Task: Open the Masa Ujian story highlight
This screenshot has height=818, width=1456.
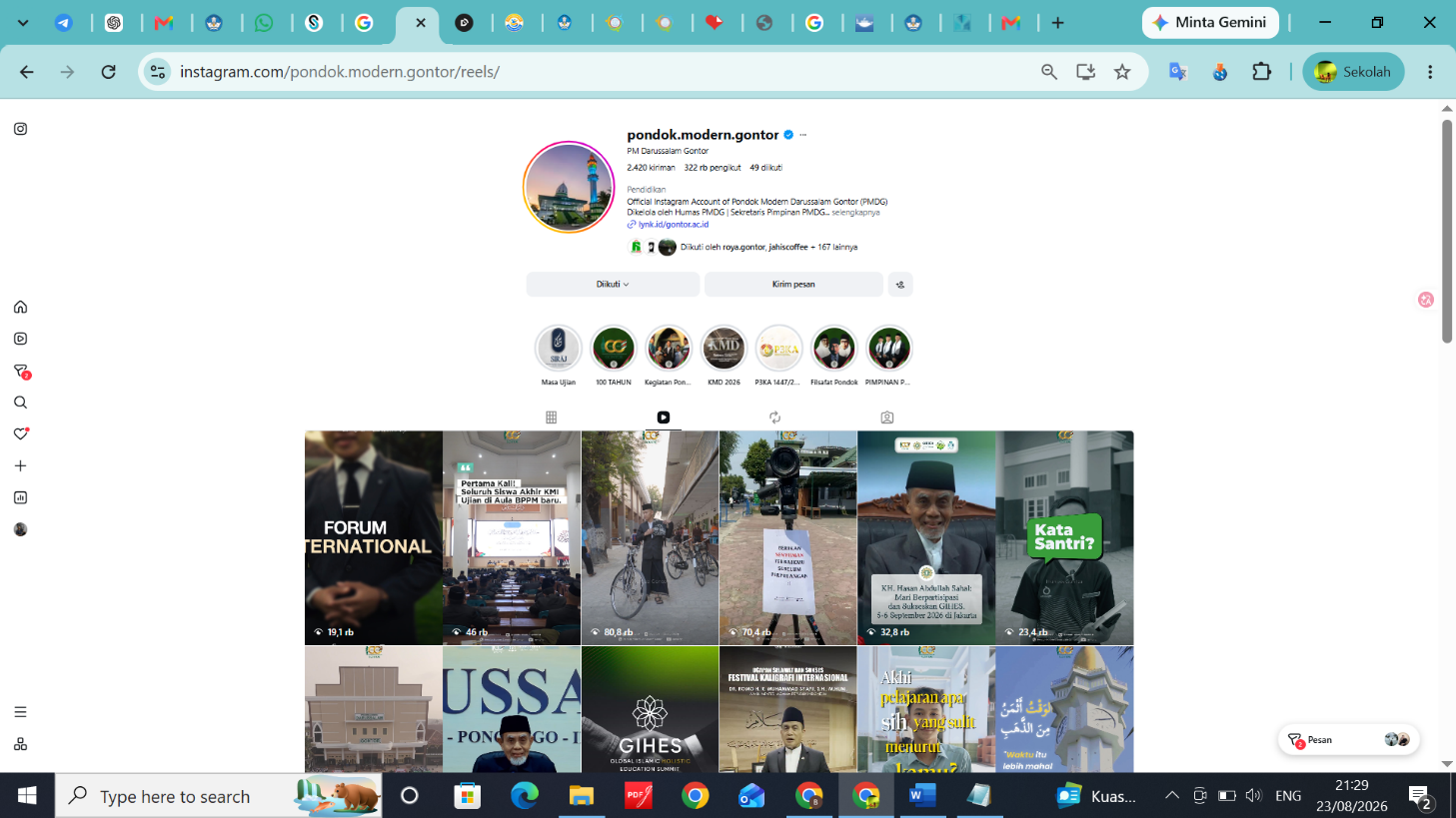Action: [559, 349]
